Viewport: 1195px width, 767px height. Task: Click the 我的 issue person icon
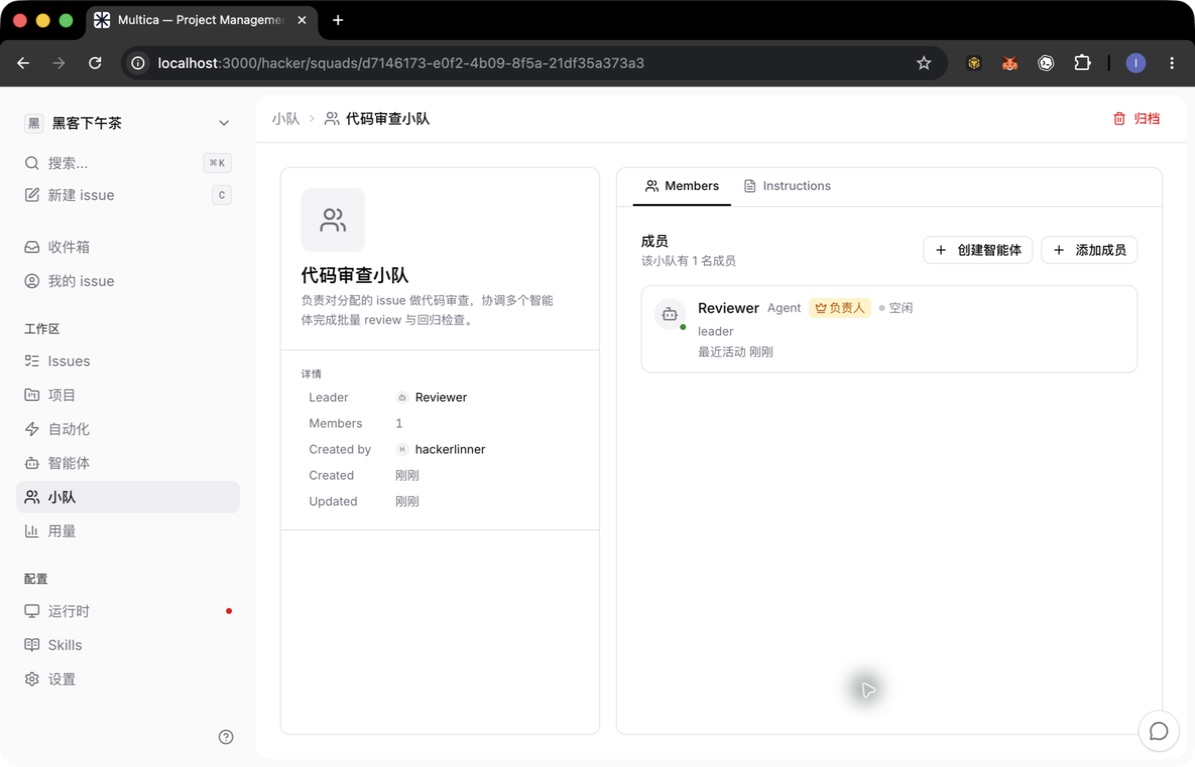pos(31,281)
